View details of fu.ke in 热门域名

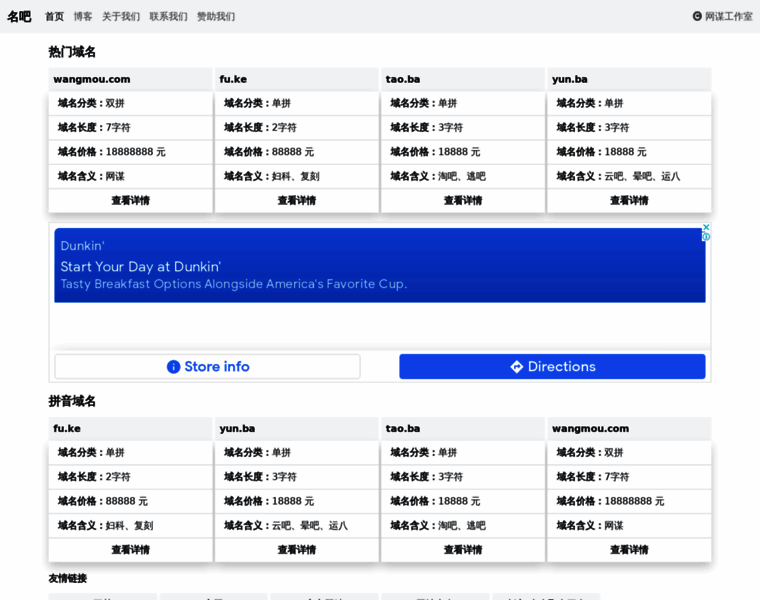pyautogui.click(x=297, y=201)
